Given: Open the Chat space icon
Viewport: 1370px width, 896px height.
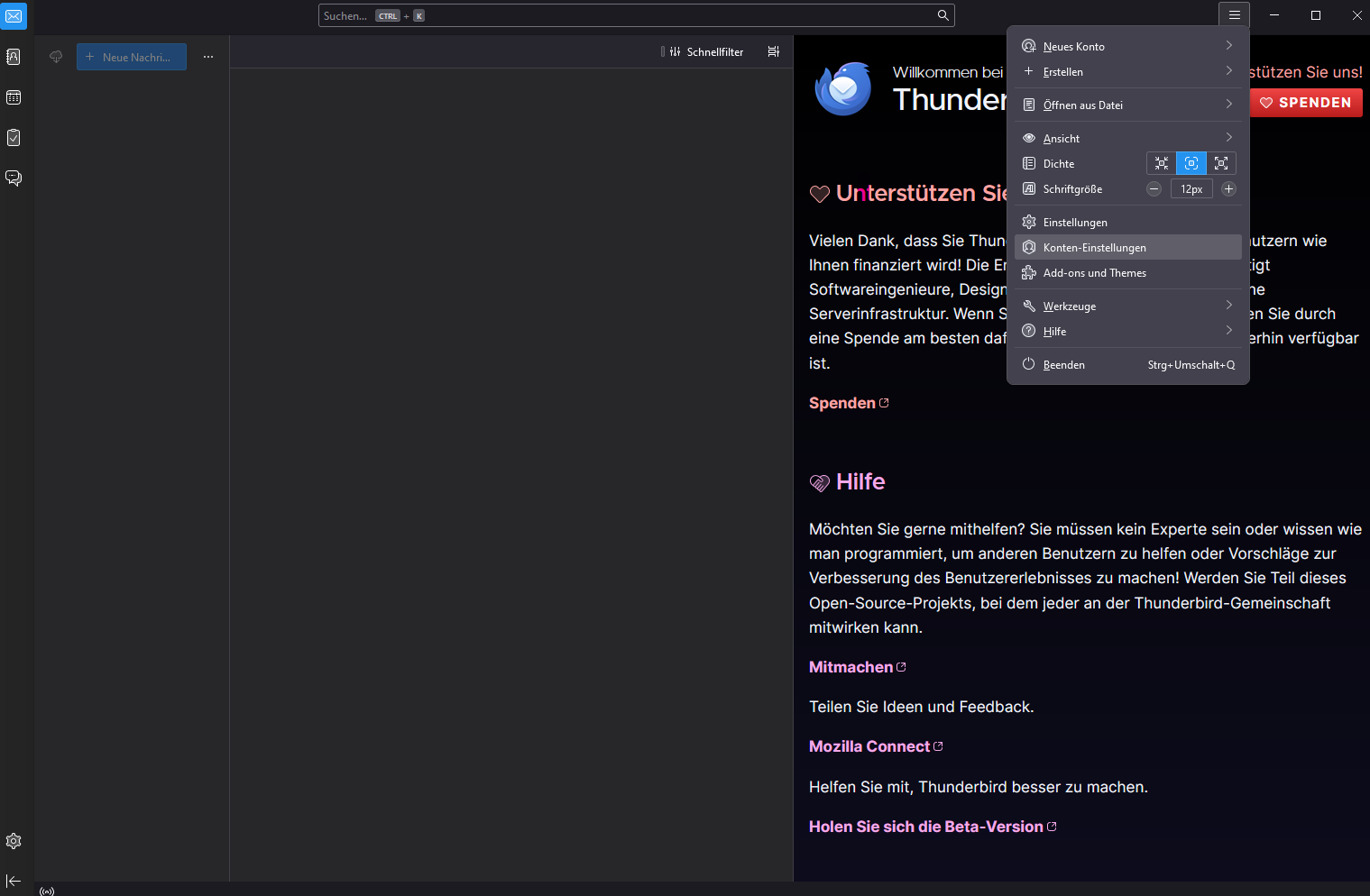Looking at the screenshot, I should click(x=14, y=178).
